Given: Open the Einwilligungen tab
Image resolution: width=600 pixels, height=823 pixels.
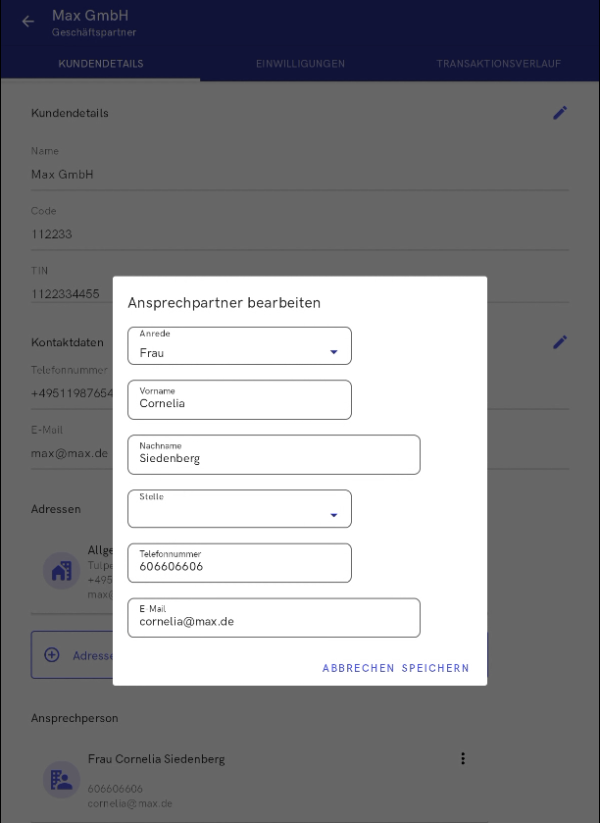Looking at the screenshot, I should (x=300, y=64).
